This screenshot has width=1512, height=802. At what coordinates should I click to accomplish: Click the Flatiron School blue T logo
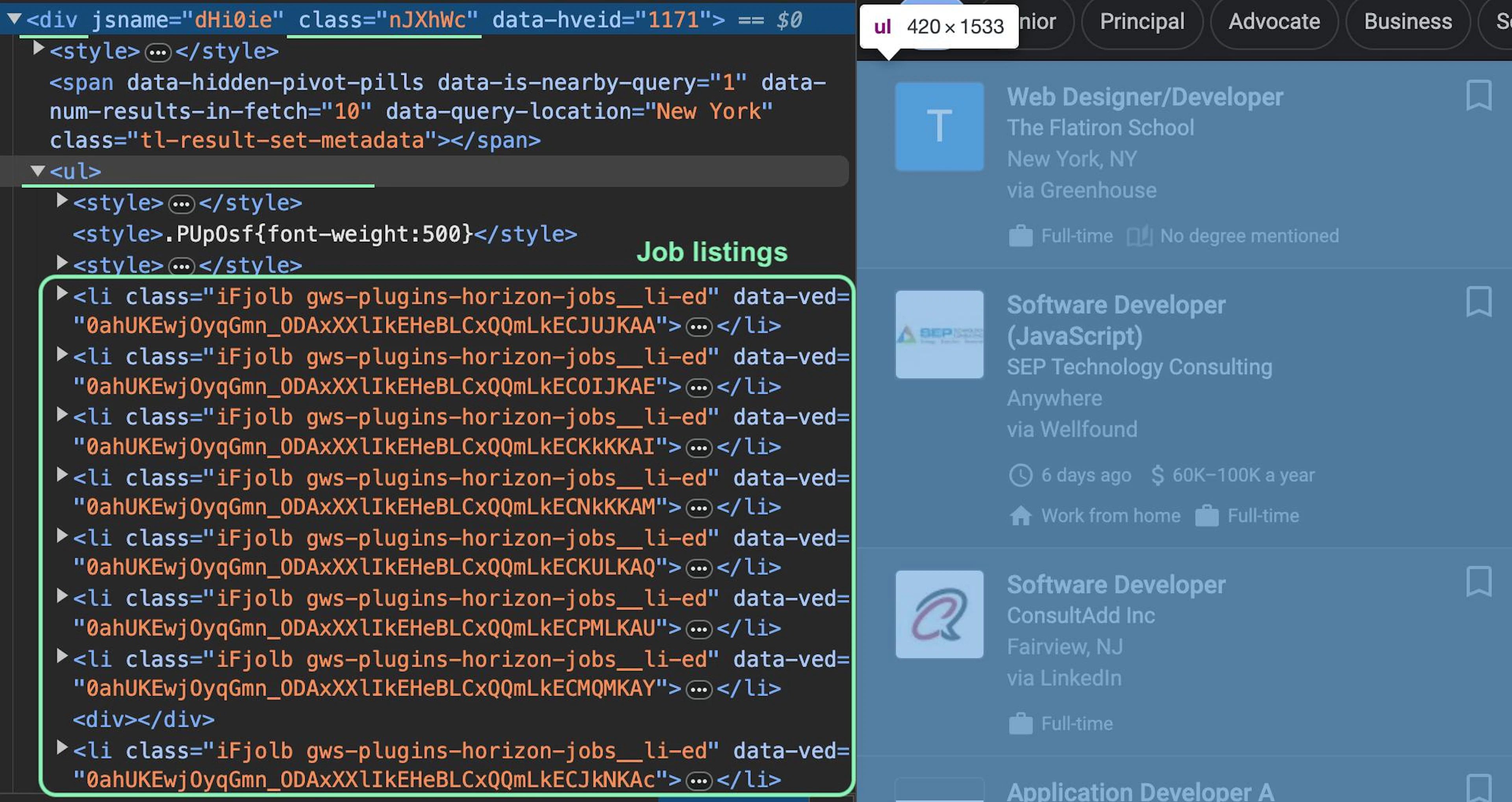tap(939, 126)
